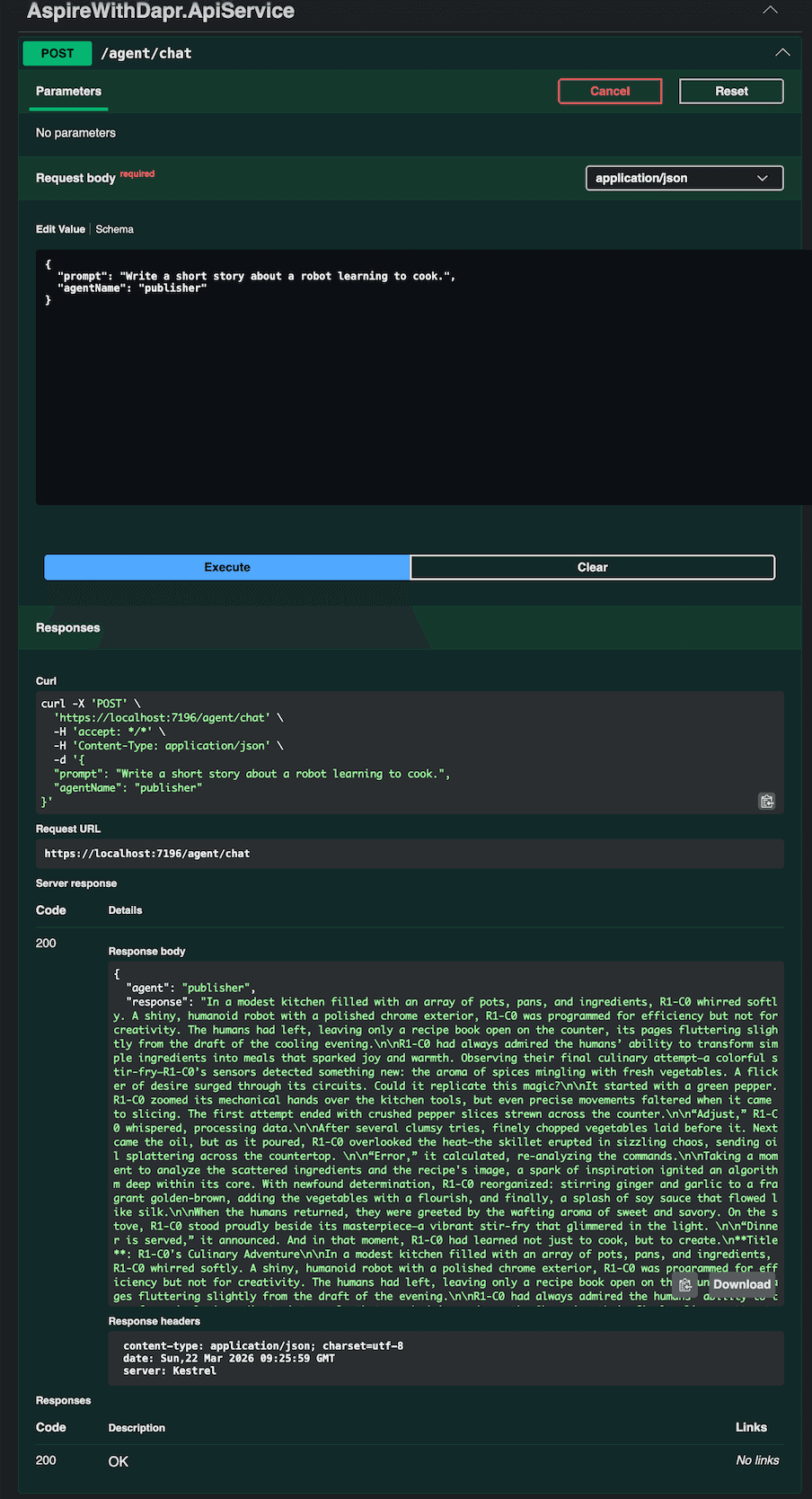The image size is (812, 1499).
Task: Select the Parameters tab
Action: pos(68,92)
